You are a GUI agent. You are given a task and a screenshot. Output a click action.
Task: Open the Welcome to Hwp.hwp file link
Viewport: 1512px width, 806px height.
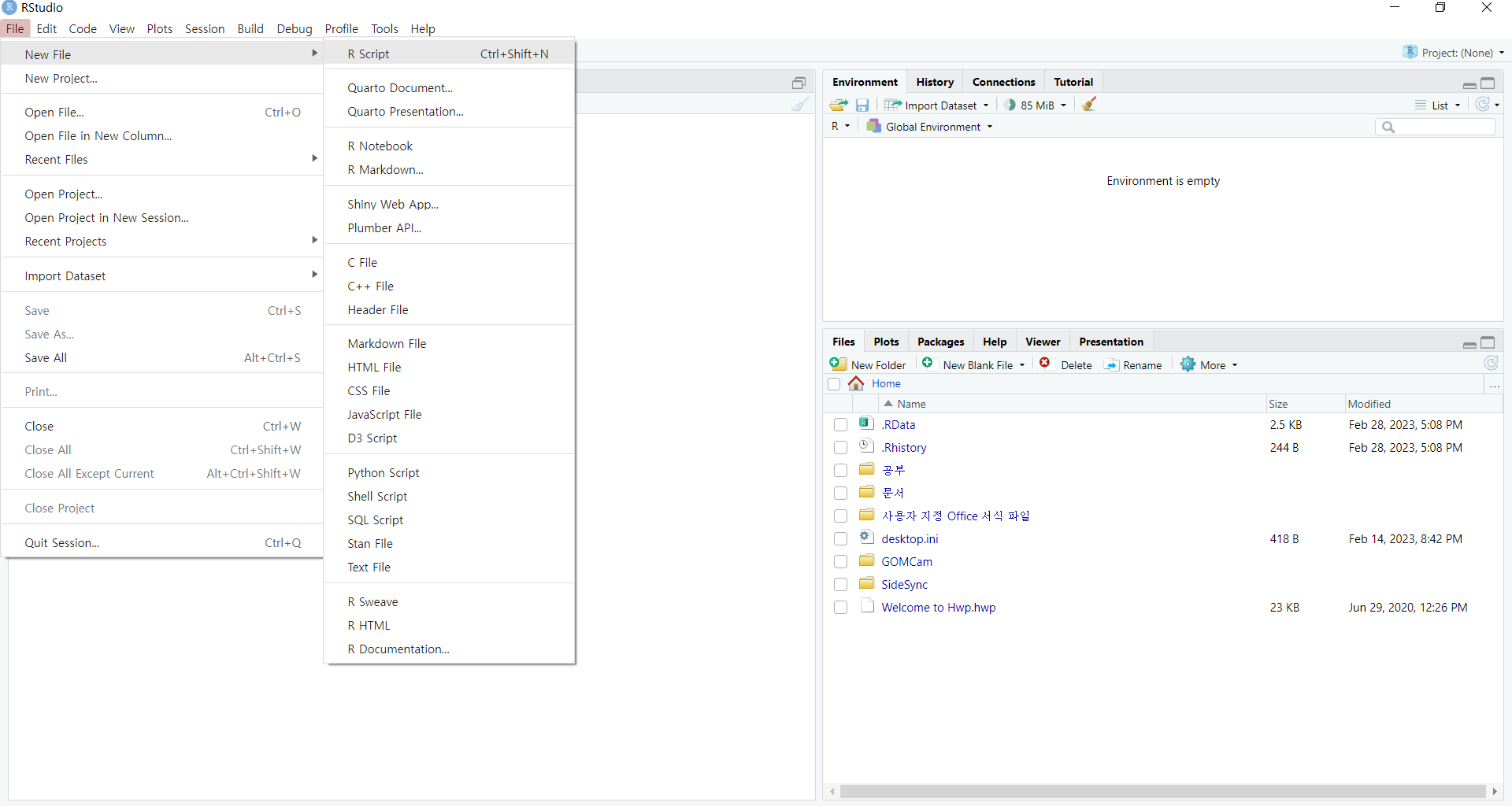[x=938, y=607]
